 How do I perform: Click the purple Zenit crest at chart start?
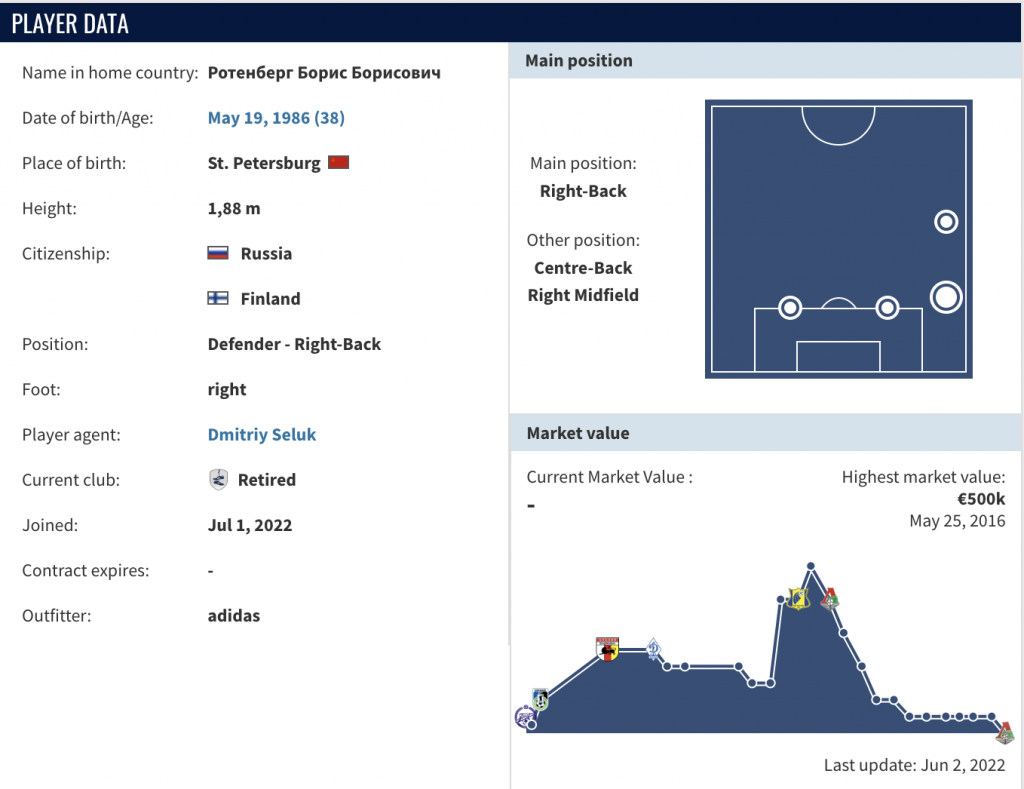point(524,716)
